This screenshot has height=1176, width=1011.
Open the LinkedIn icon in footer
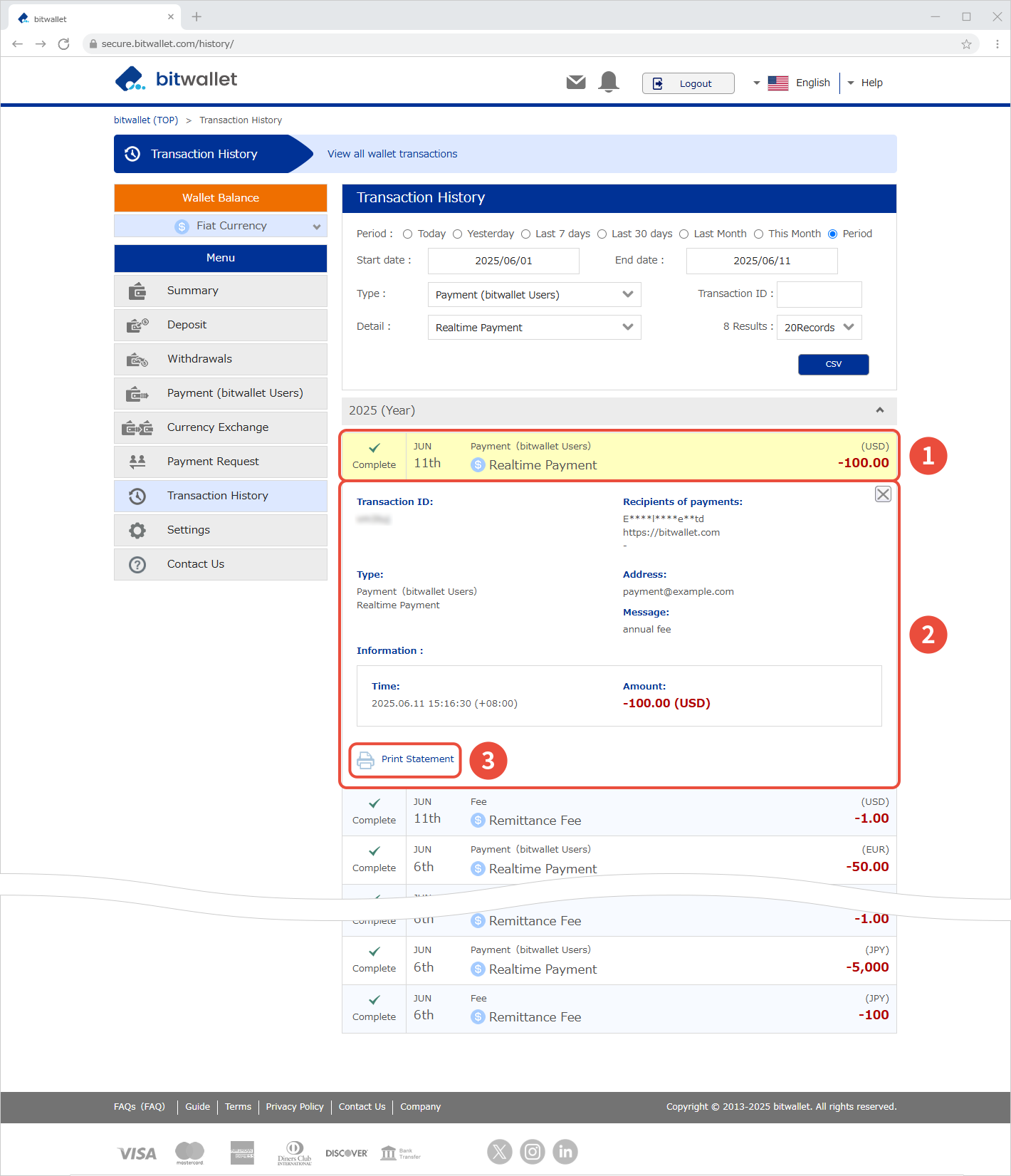[x=565, y=1152]
